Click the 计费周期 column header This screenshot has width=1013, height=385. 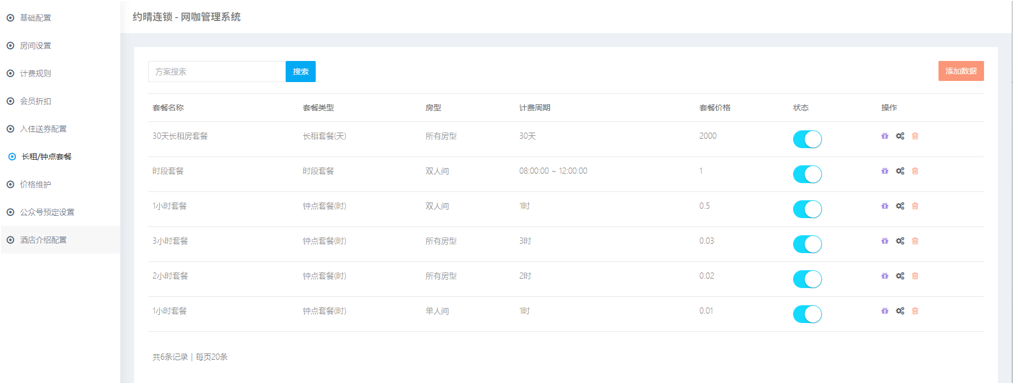(x=535, y=107)
